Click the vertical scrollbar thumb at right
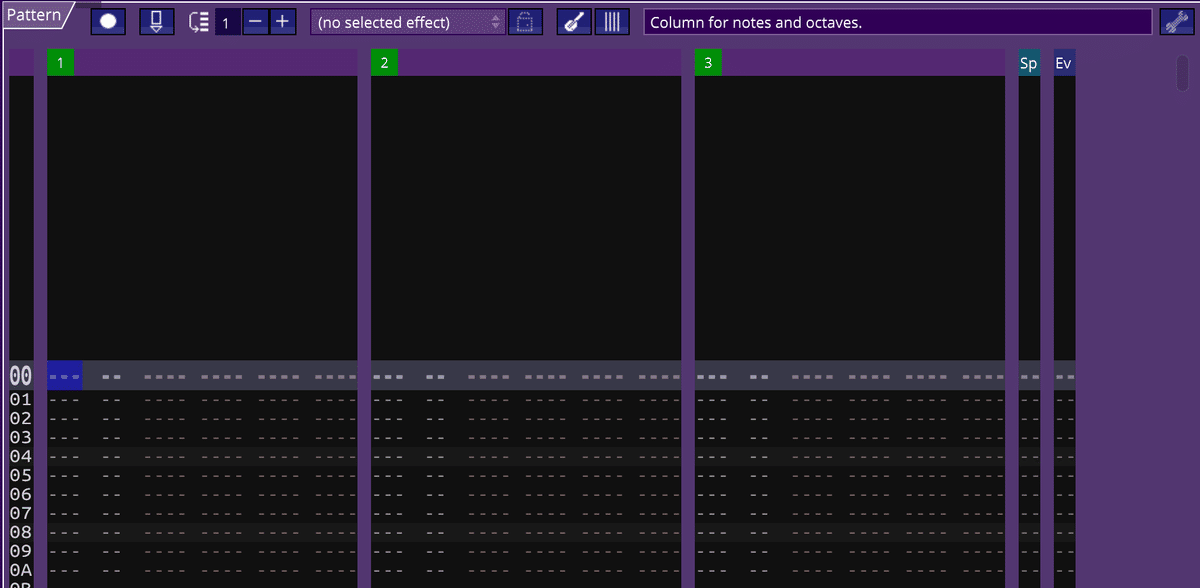 click(x=1184, y=74)
